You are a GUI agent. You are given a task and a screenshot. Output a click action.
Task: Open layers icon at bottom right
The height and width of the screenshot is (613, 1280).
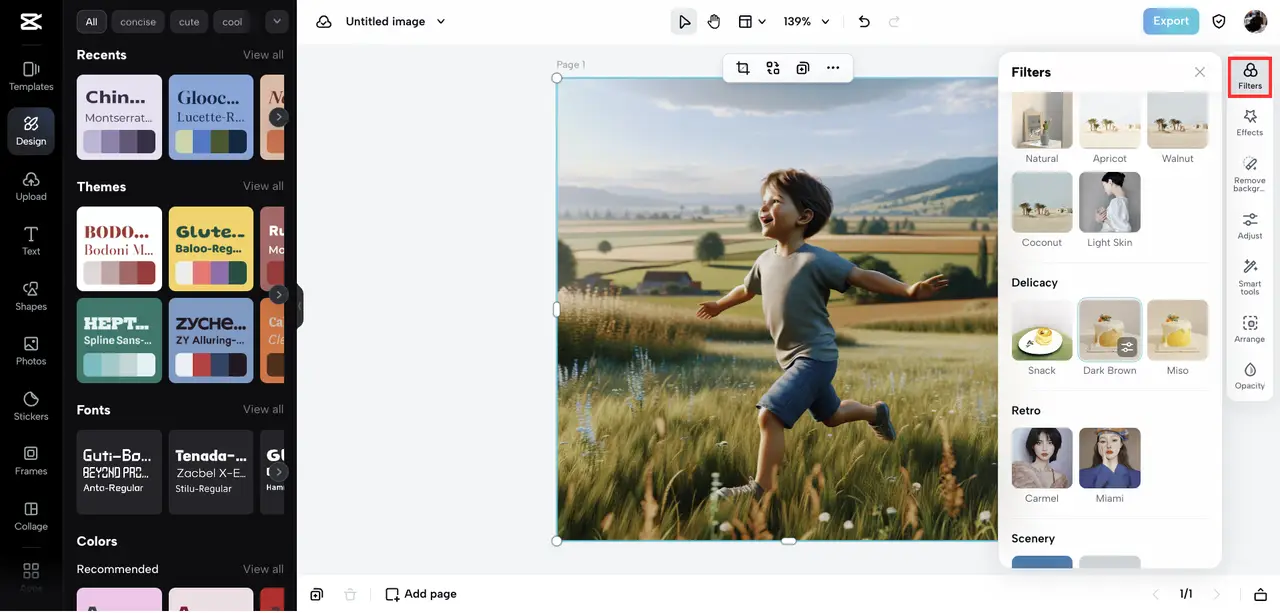(1261, 594)
